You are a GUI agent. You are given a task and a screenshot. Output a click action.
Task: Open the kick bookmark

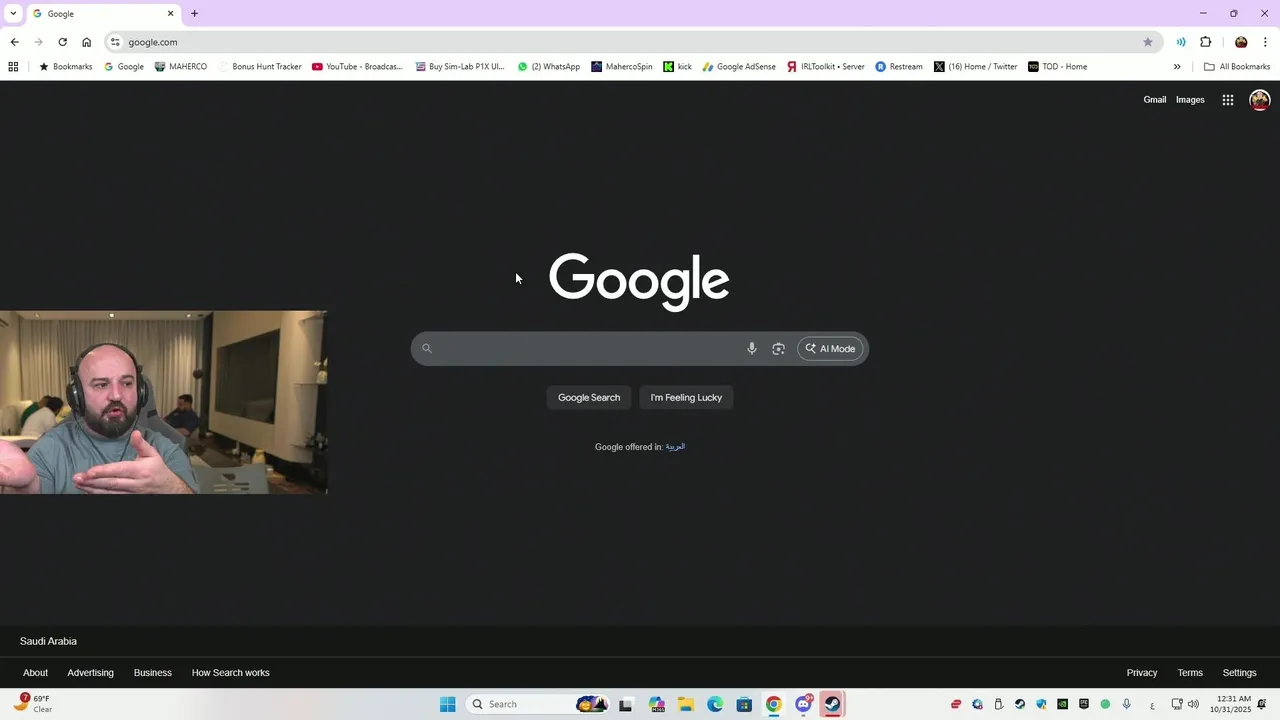pyautogui.click(x=677, y=67)
